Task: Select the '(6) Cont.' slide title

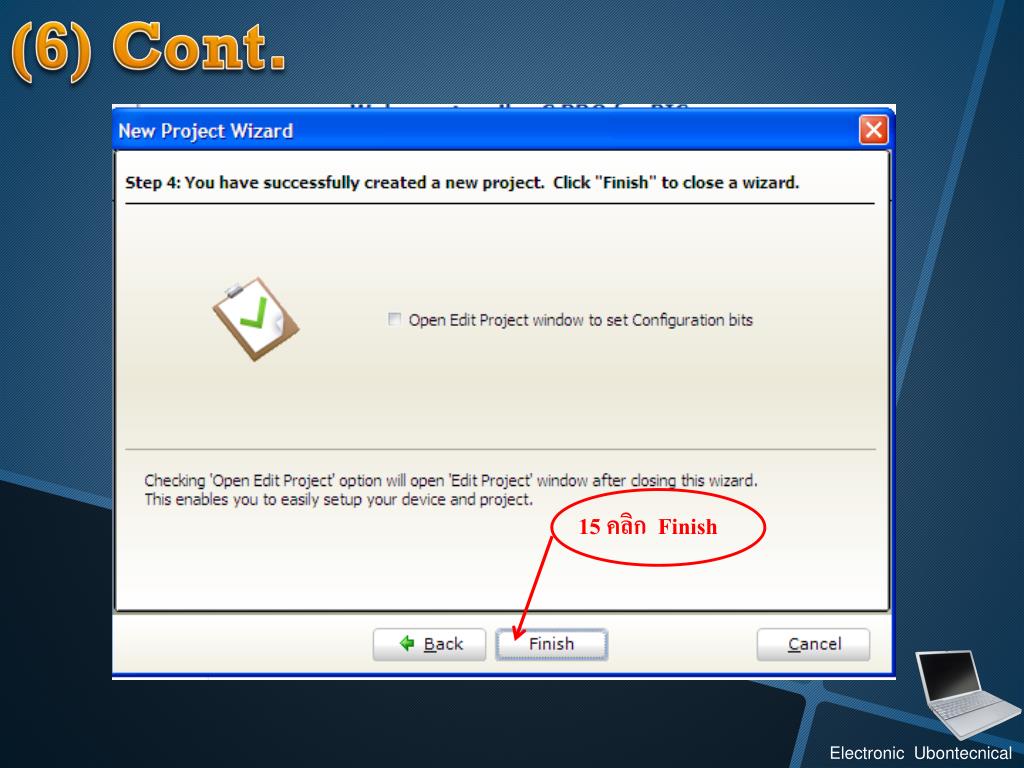Action: [149, 48]
